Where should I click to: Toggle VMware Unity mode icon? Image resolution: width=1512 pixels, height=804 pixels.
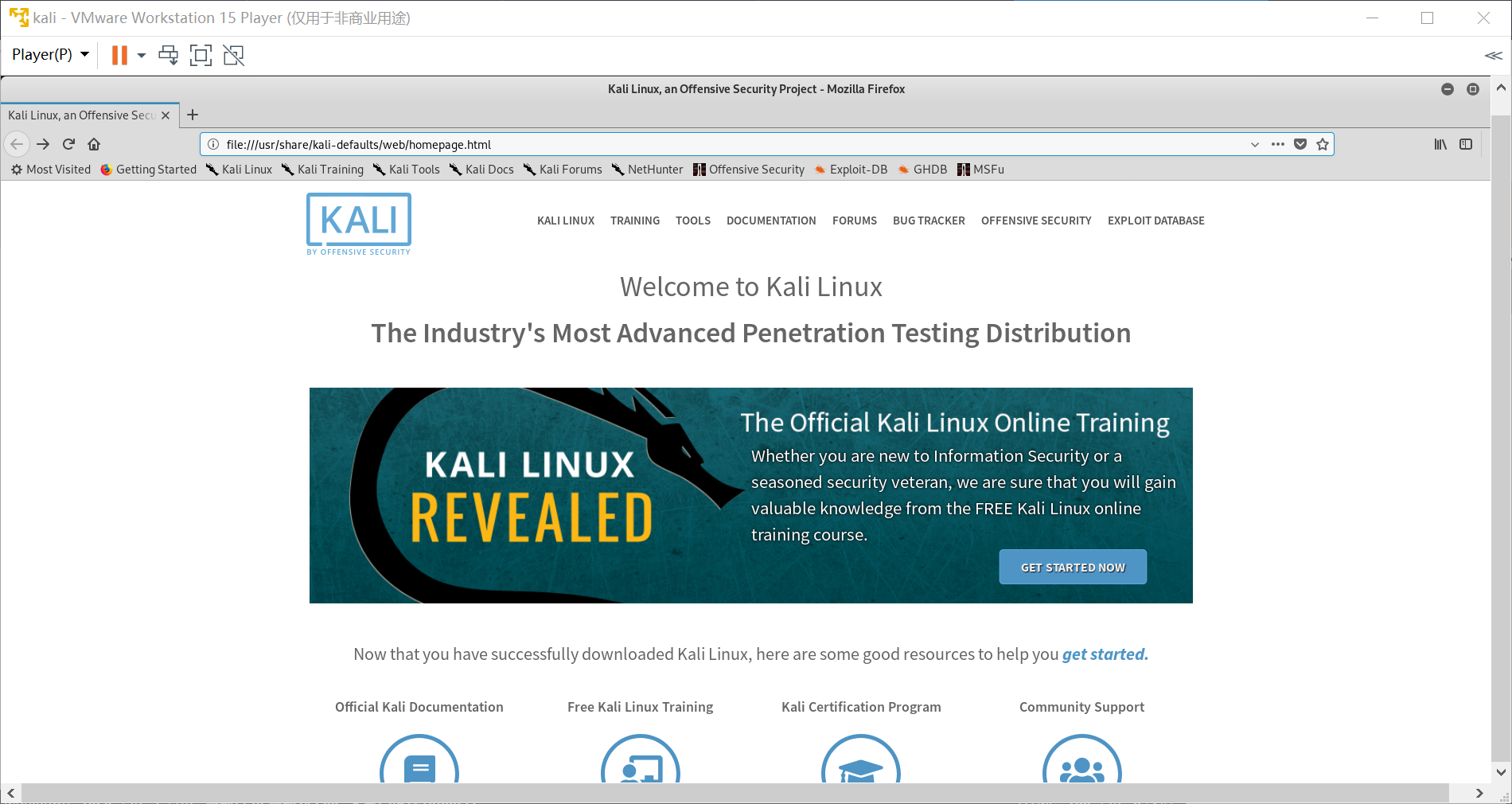coord(233,55)
